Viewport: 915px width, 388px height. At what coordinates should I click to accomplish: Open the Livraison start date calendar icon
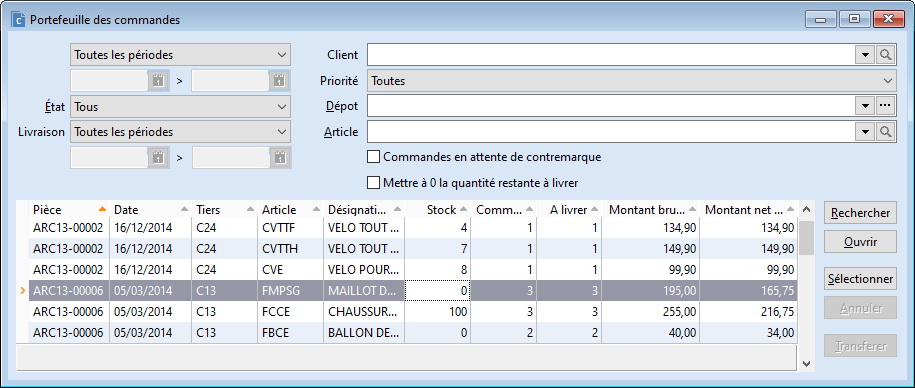tap(159, 158)
